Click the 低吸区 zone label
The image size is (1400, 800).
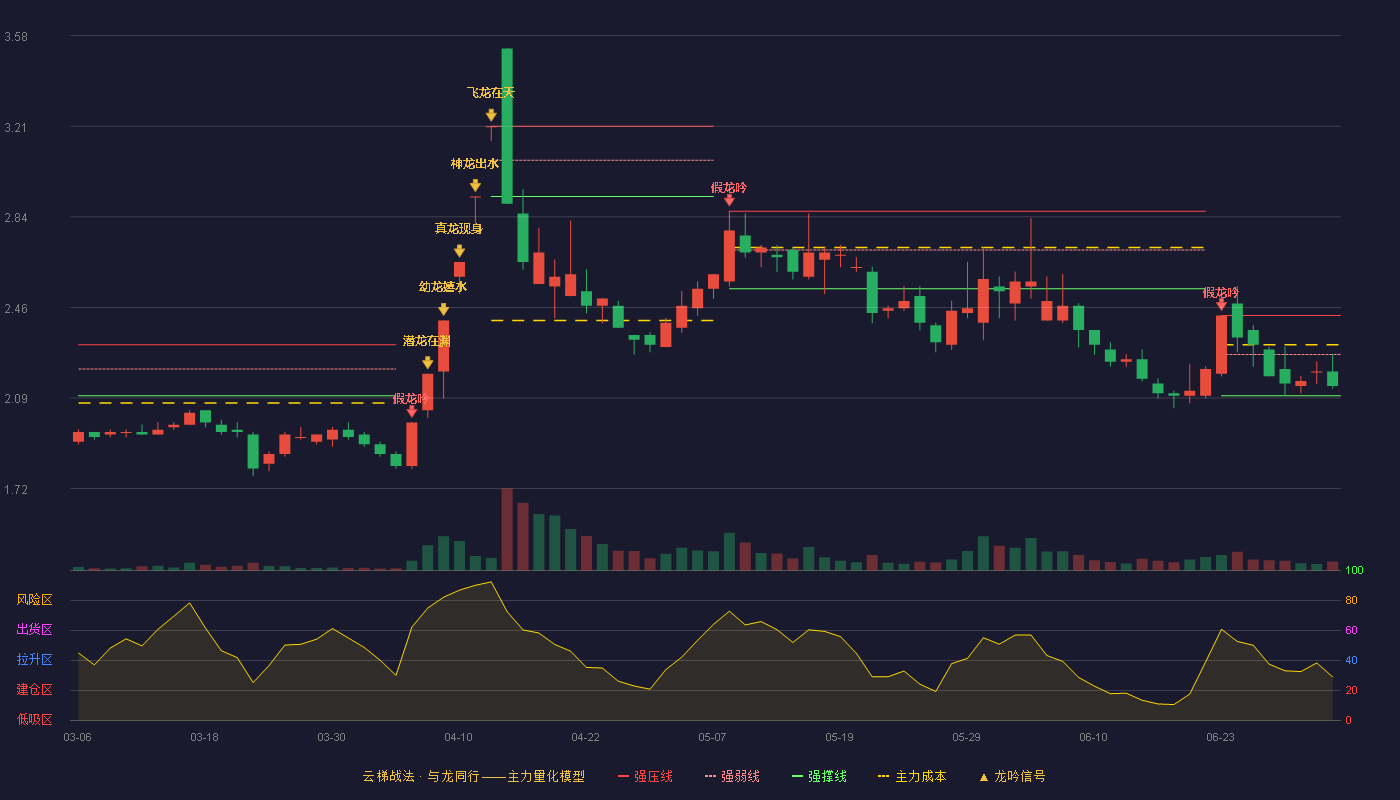pyautogui.click(x=34, y=720)
